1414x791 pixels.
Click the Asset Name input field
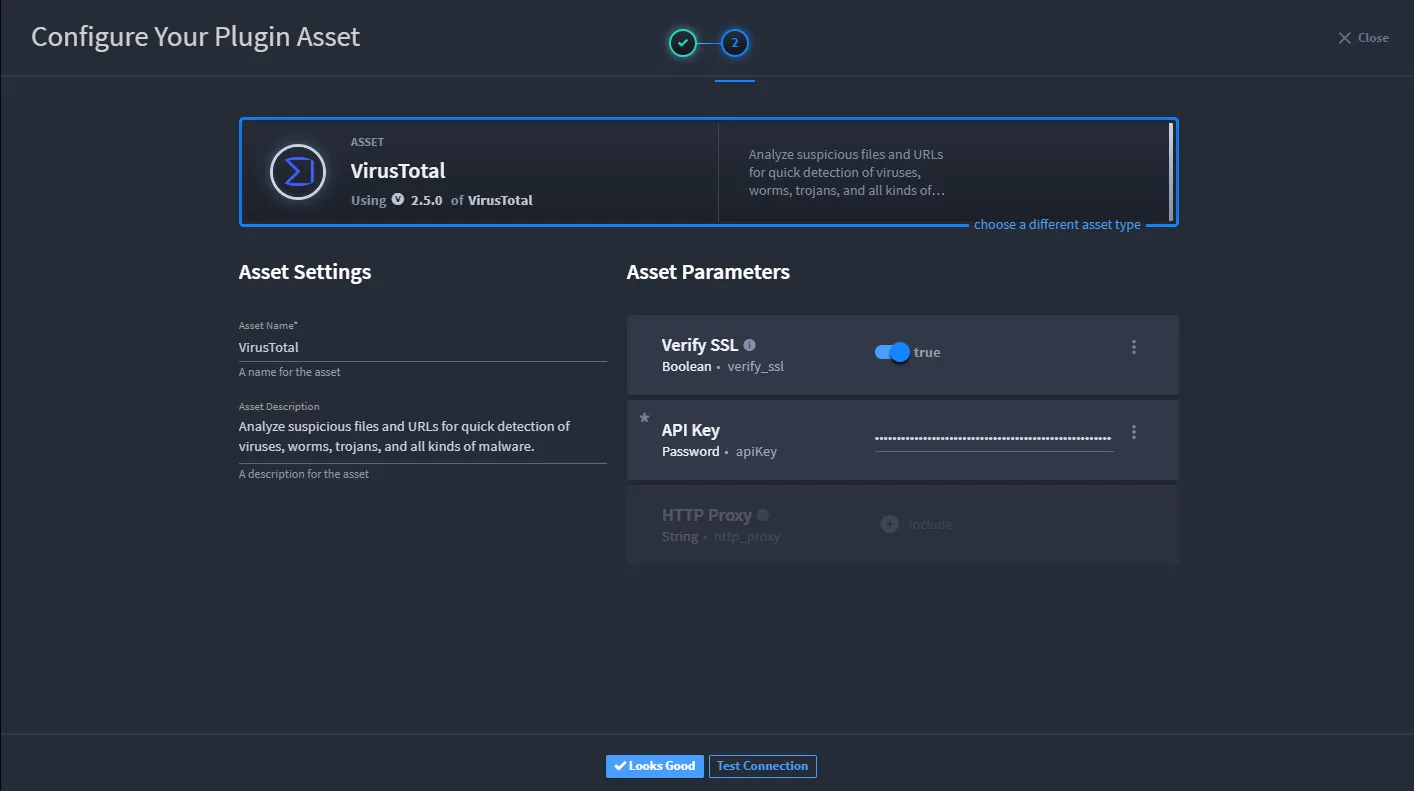click(x=423, y=348)
